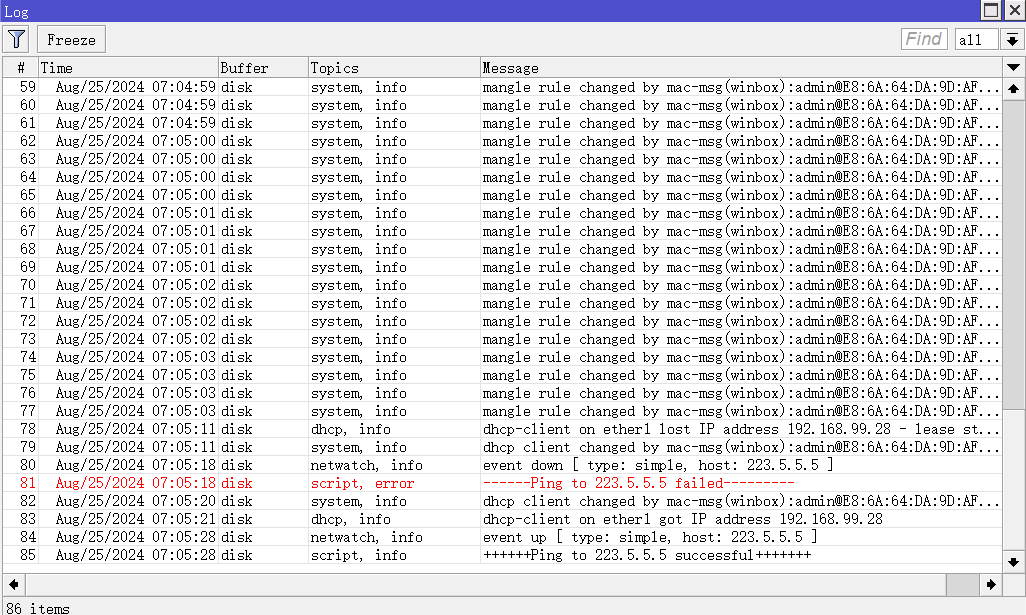1026x615 pixels.
Task: Click the Buffer column header
Action: (263, 68)
